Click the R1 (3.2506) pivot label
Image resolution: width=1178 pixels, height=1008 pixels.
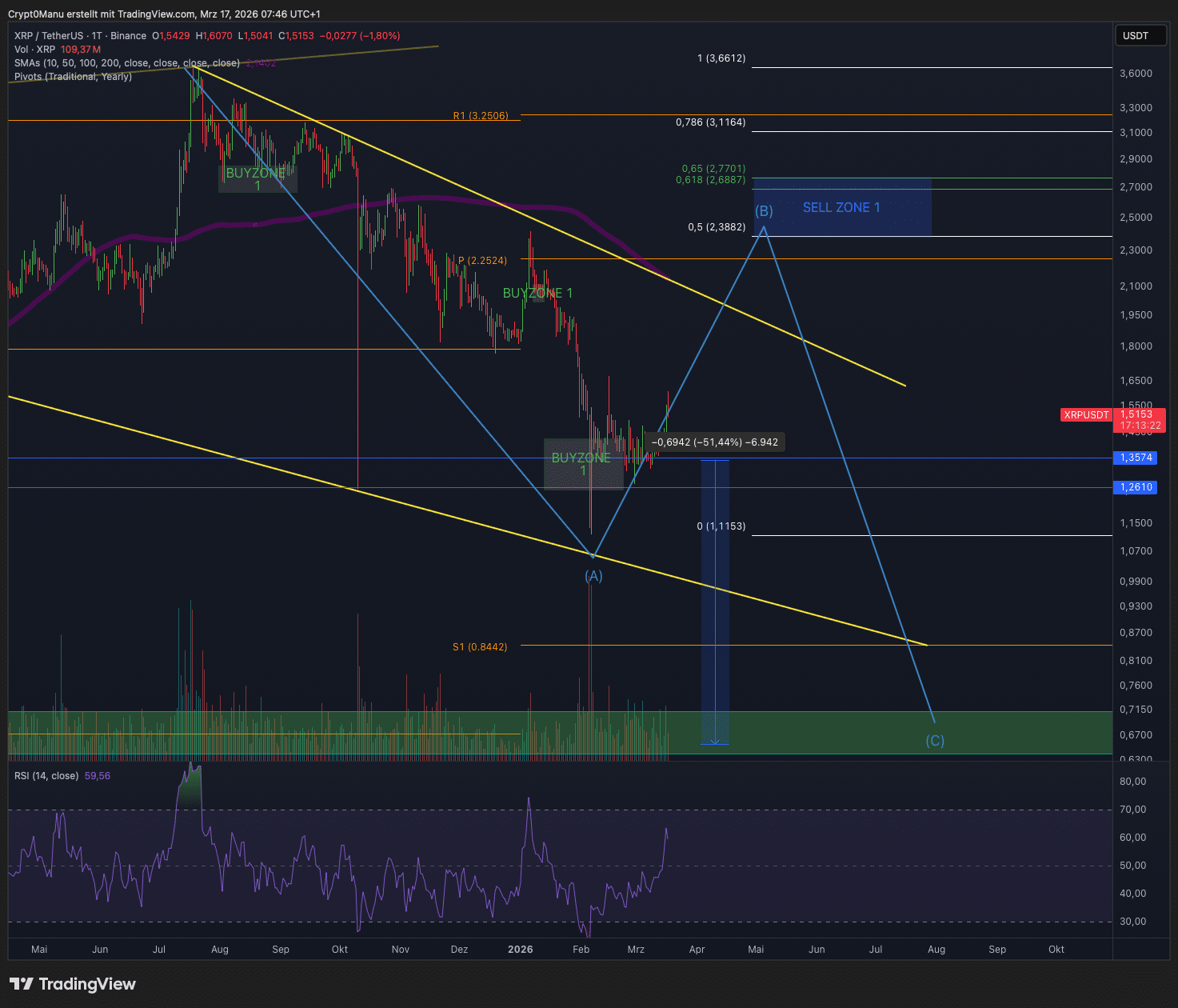[x=480, y=116]
